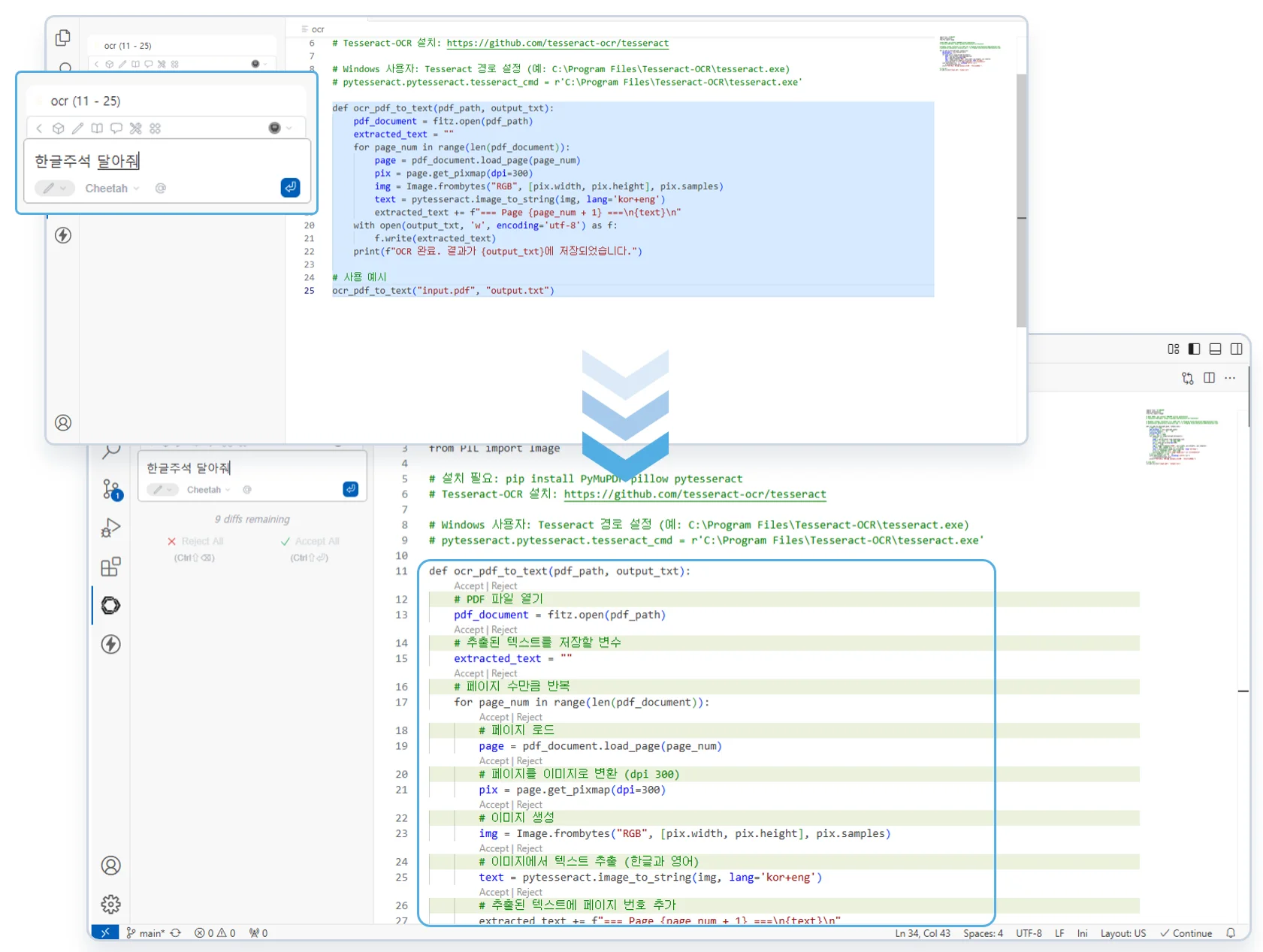
Task: Open the Run and Debug view
Action: click(110, 528)
